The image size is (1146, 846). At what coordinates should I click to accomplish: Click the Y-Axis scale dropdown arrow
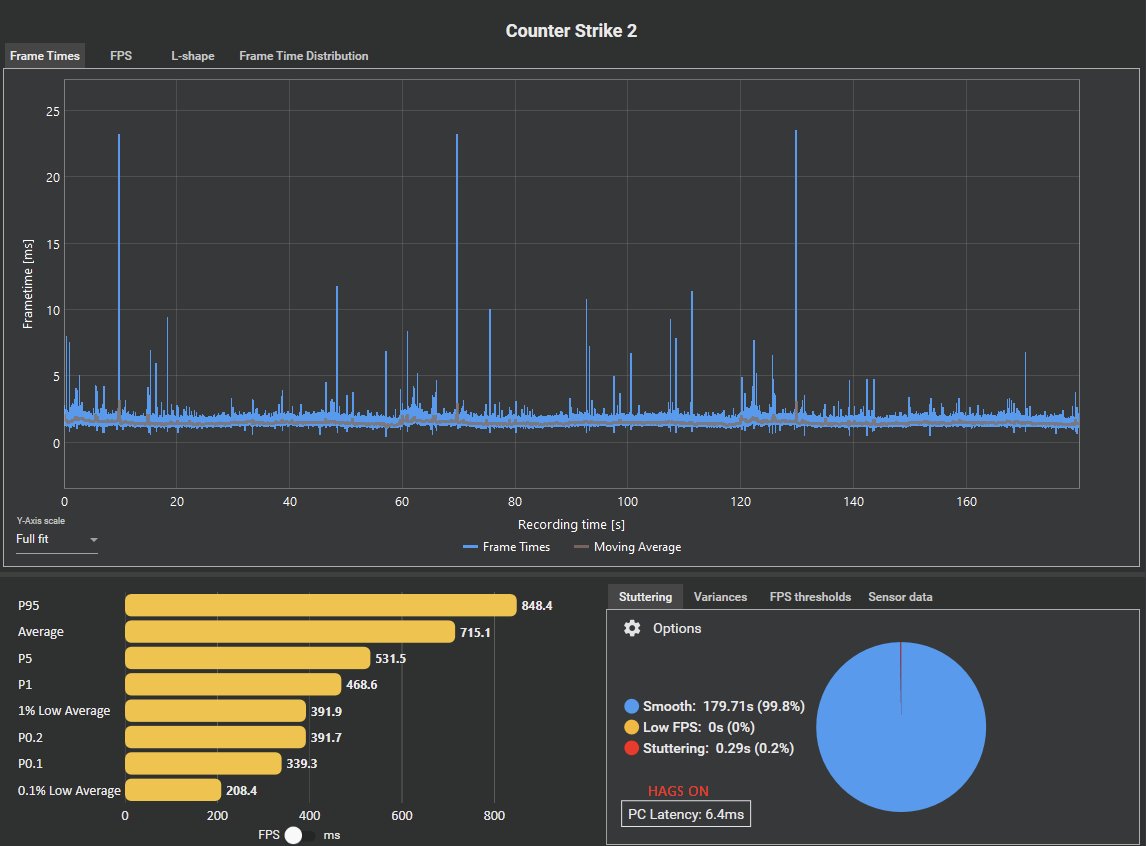(x=94, y=540)
